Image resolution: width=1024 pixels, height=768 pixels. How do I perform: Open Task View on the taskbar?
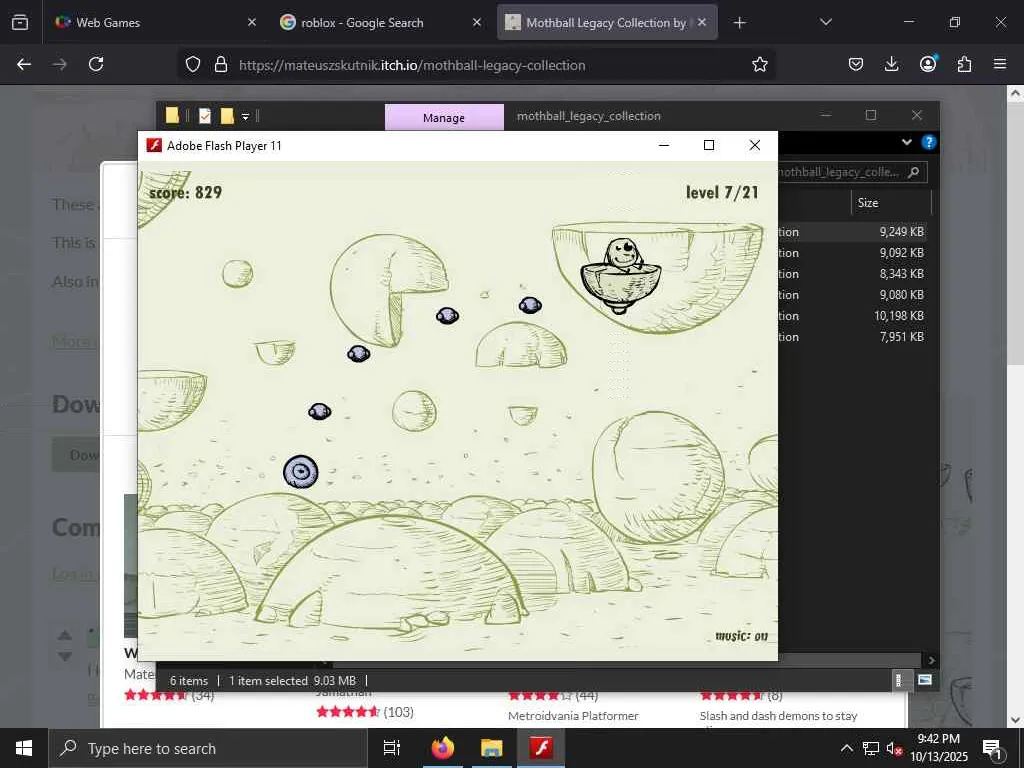point(391,748)
